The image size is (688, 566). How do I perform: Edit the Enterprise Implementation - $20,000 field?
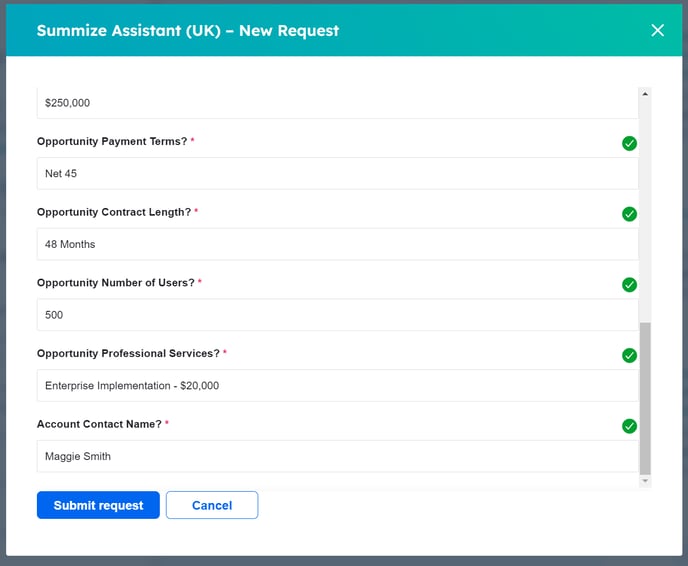click(336, 386)
